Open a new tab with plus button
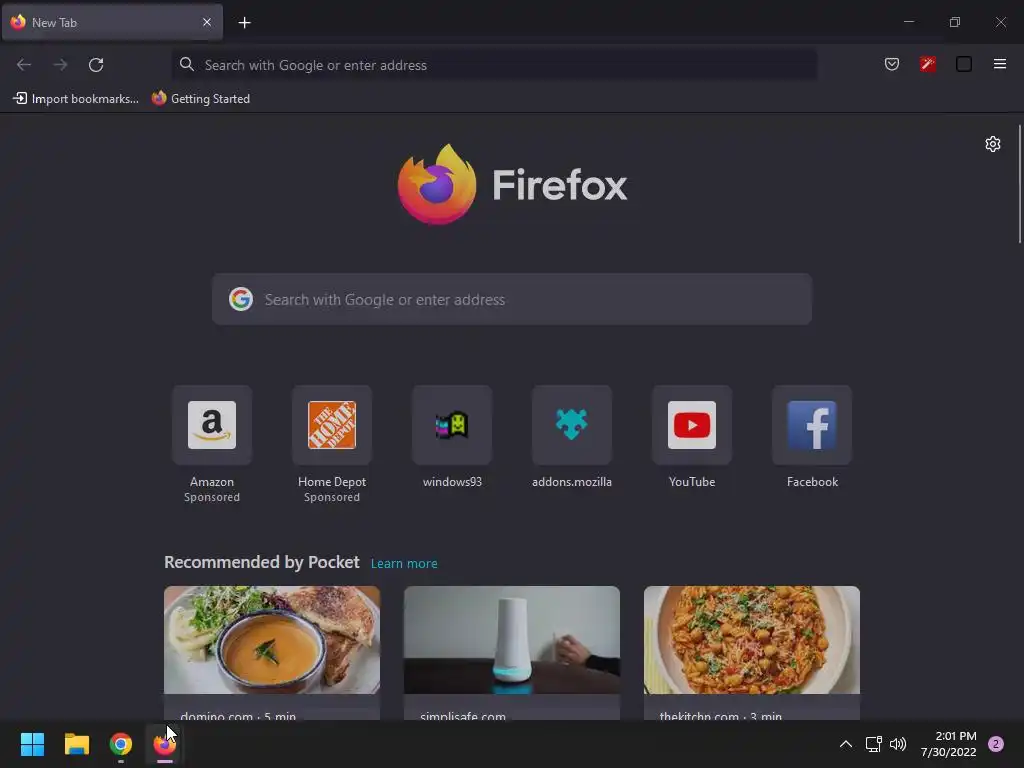Image resolution: width=1024 pixels, height=768 pixels. coord(244,23)
